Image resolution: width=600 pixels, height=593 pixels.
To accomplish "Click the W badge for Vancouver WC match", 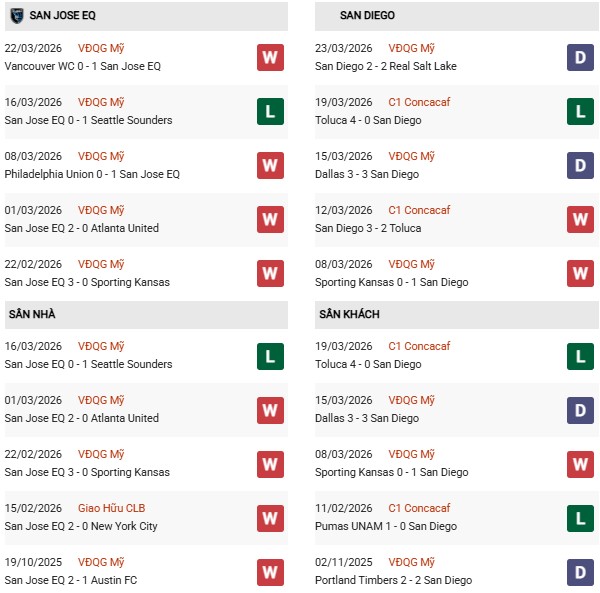I will coord(270,57).
